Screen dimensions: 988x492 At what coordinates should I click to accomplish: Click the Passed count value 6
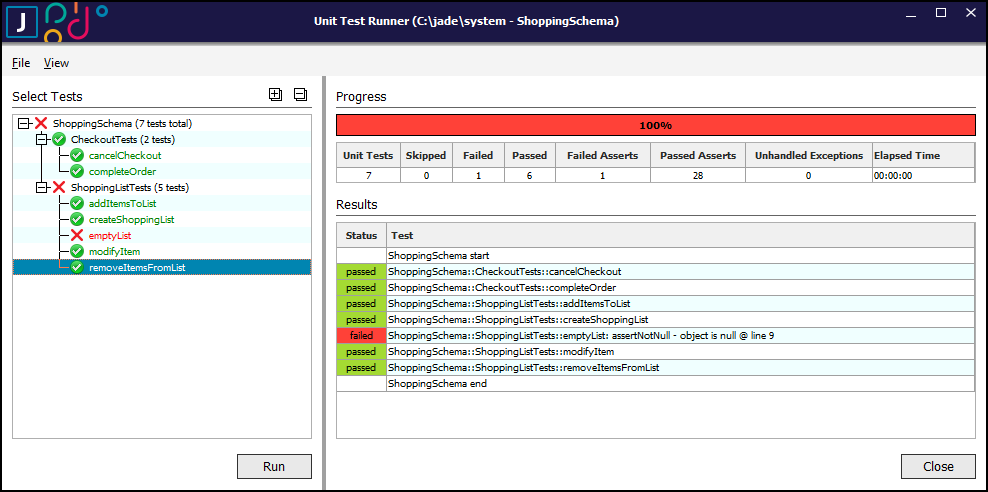pyautogui.click(x=530, y=176)
